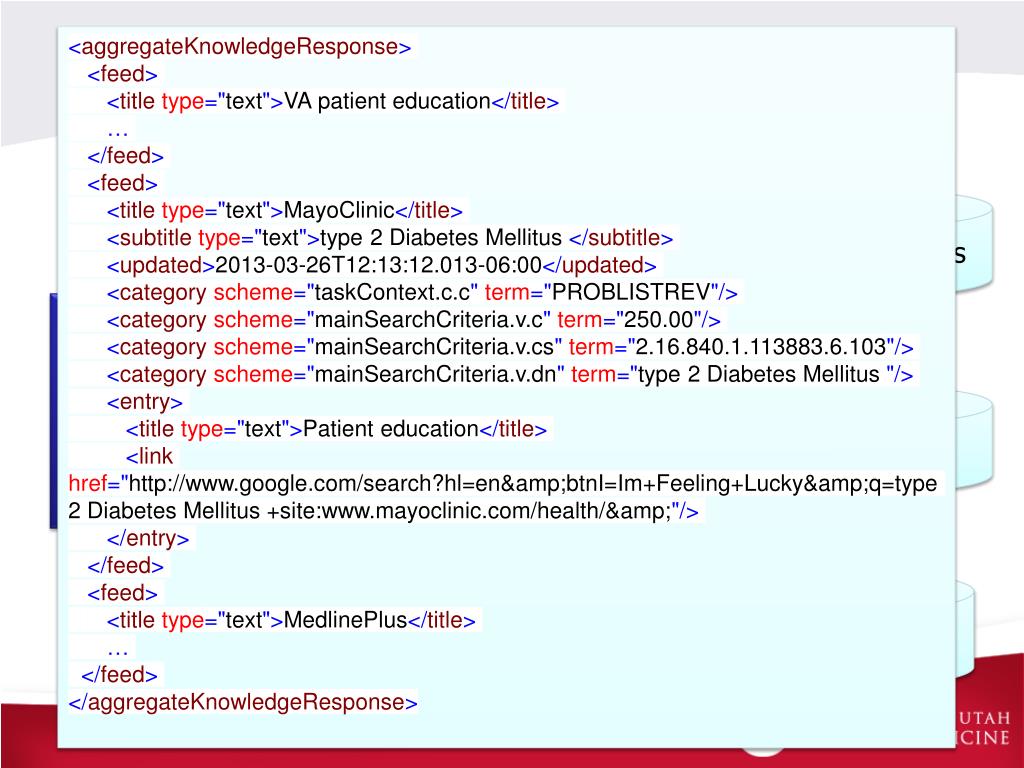Select the category line with term PROBLISTREV
The height and width of the screenshot is (768, 1024).
click(423, 293)
